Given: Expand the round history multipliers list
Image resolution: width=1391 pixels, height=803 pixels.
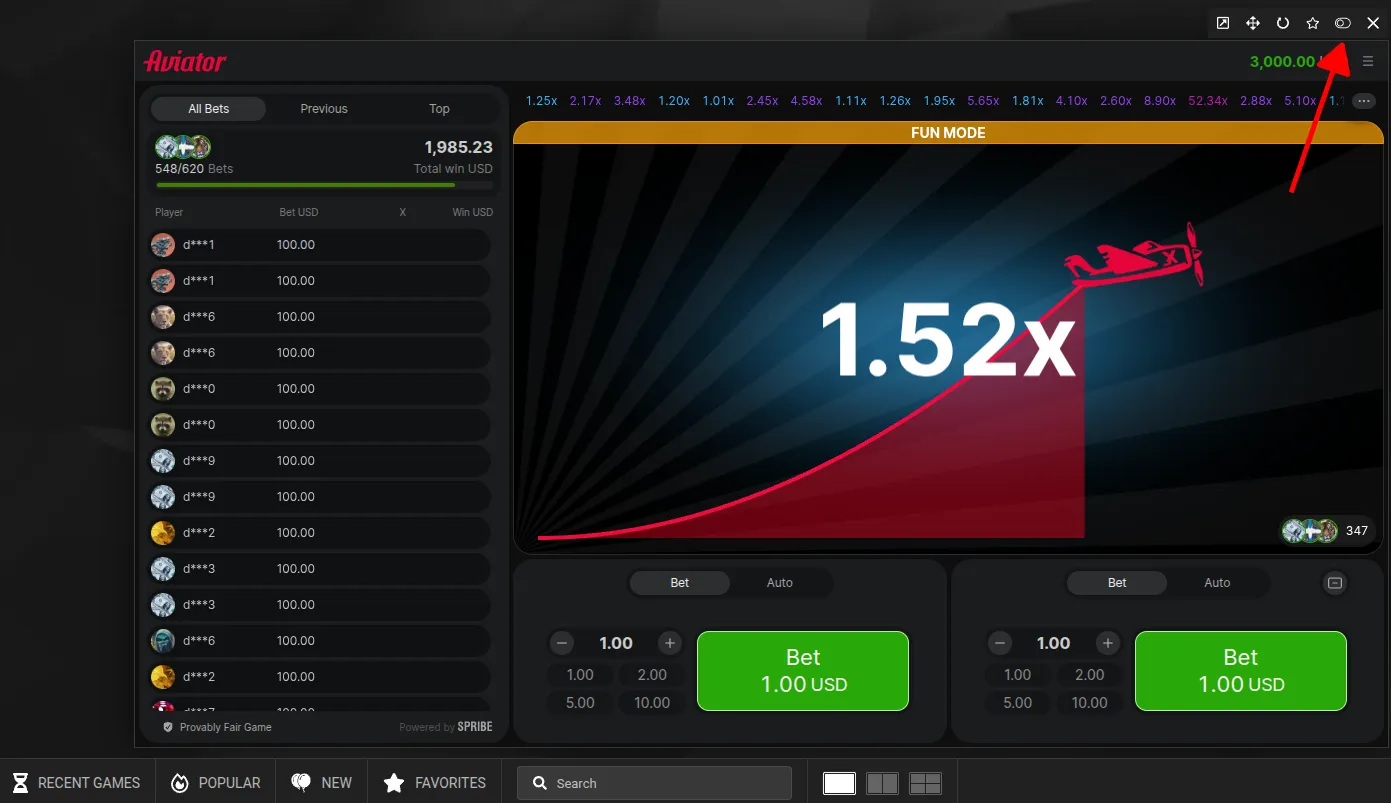Looking at the screenshot, I should pyautogui.click(x=1364, y=101).
